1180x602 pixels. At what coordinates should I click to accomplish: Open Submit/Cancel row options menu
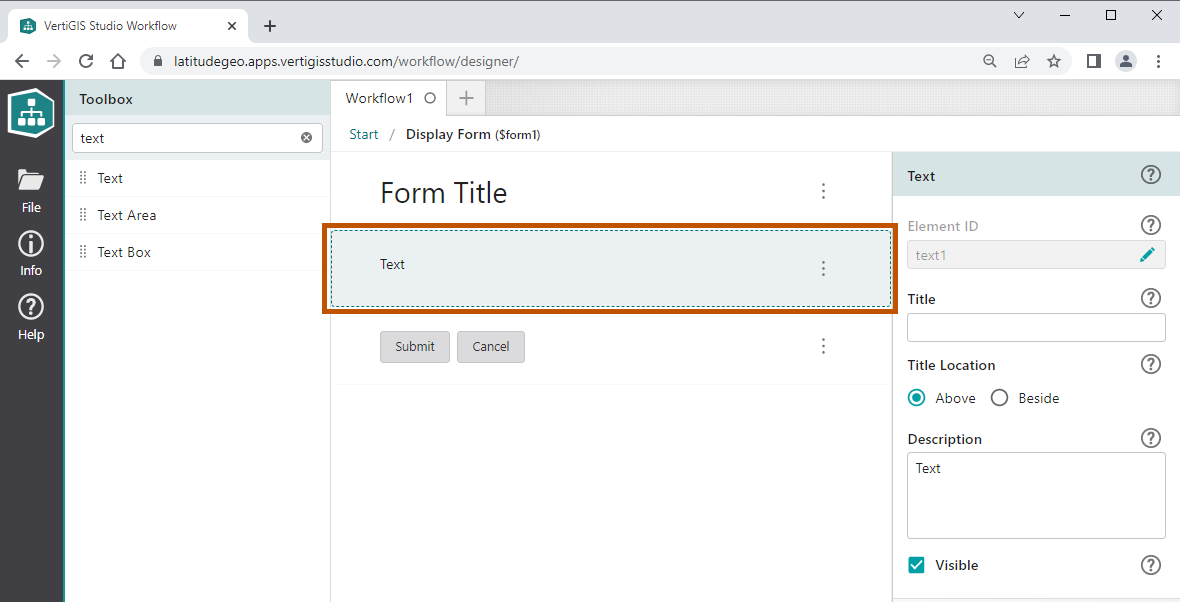click(x=823, y=346)
